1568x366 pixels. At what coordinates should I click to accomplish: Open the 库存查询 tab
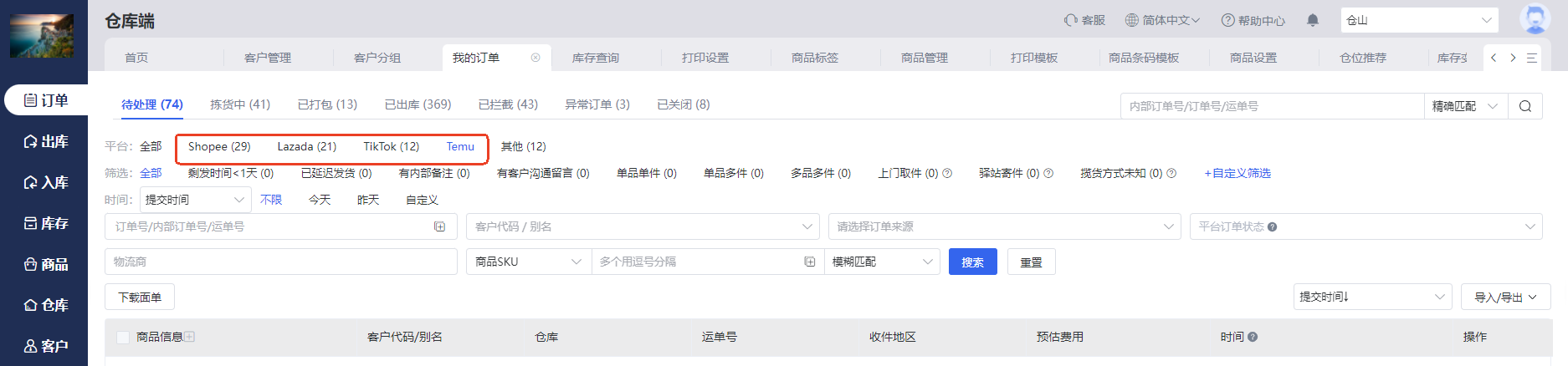click(595, 58)
